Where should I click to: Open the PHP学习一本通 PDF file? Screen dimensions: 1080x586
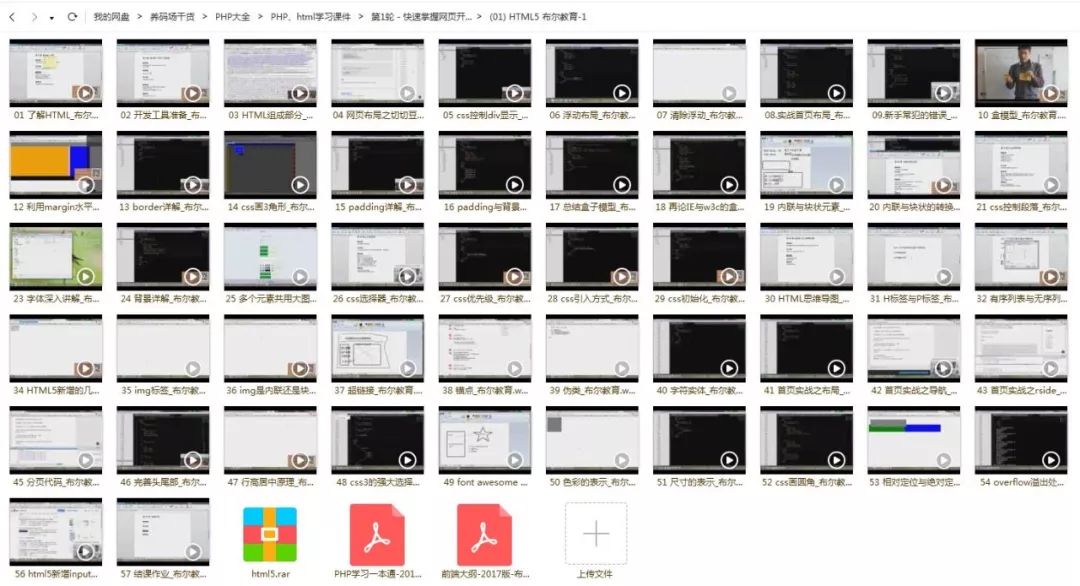coord(377,535)
